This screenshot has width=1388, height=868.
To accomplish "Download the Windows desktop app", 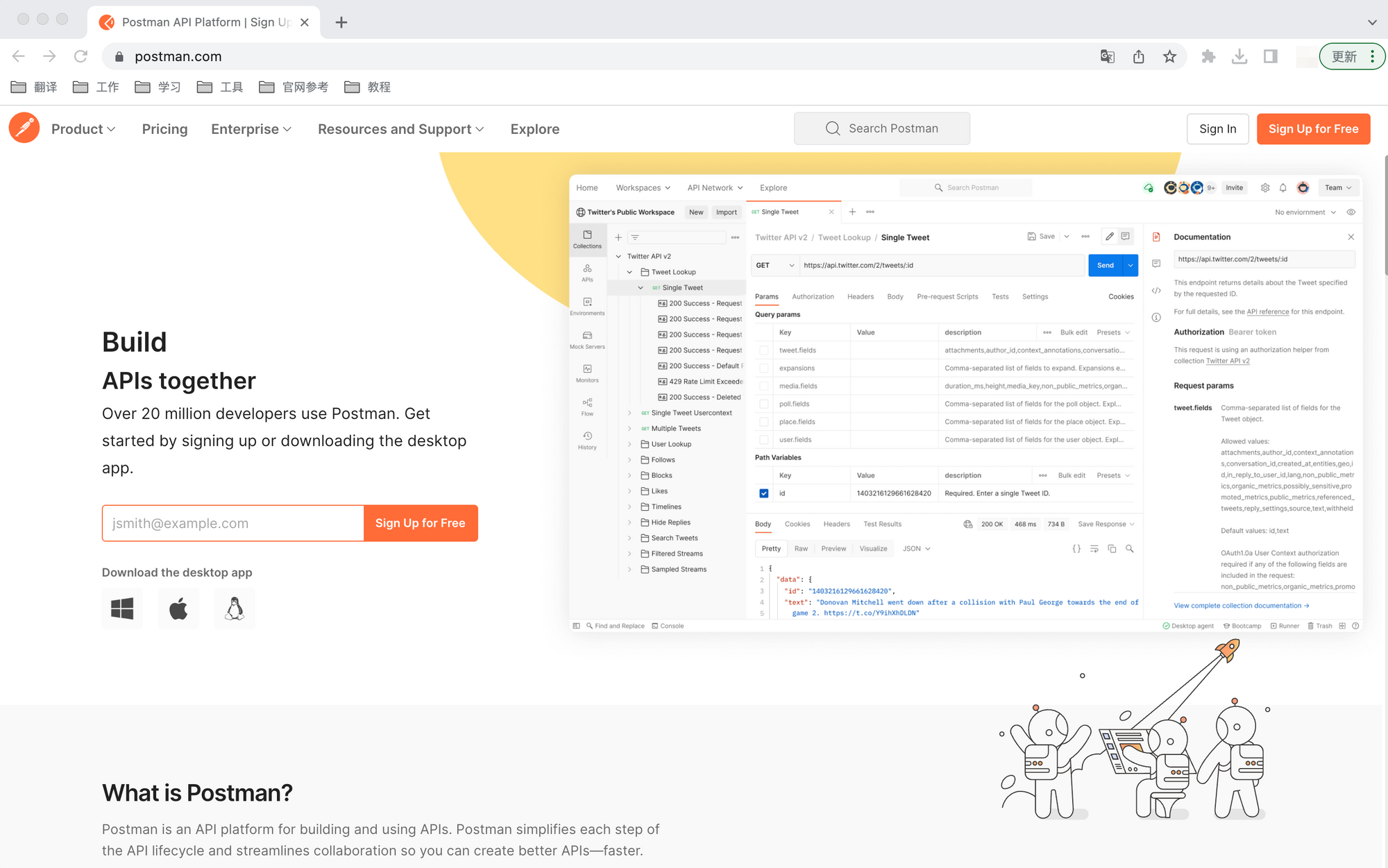I will pyautogui.click(x=122, y=609).
